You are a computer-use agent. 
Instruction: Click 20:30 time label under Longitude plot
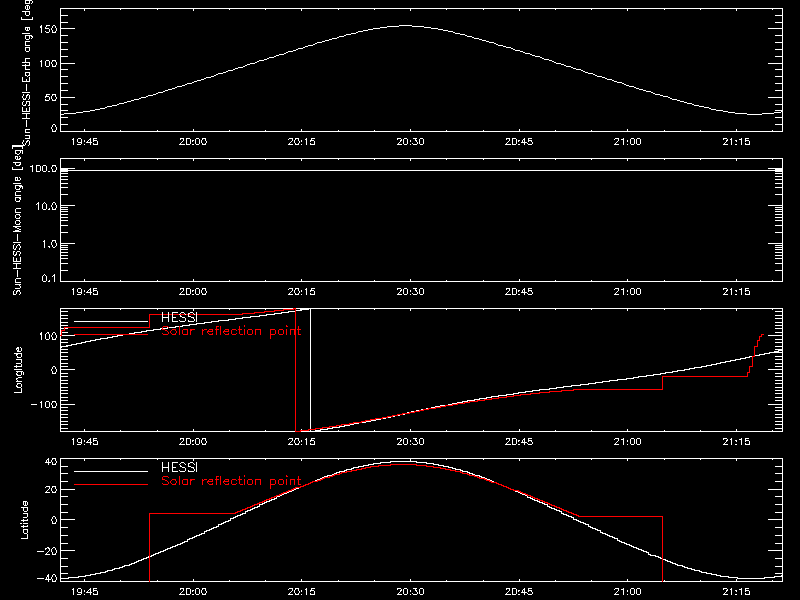click(410, 442)
